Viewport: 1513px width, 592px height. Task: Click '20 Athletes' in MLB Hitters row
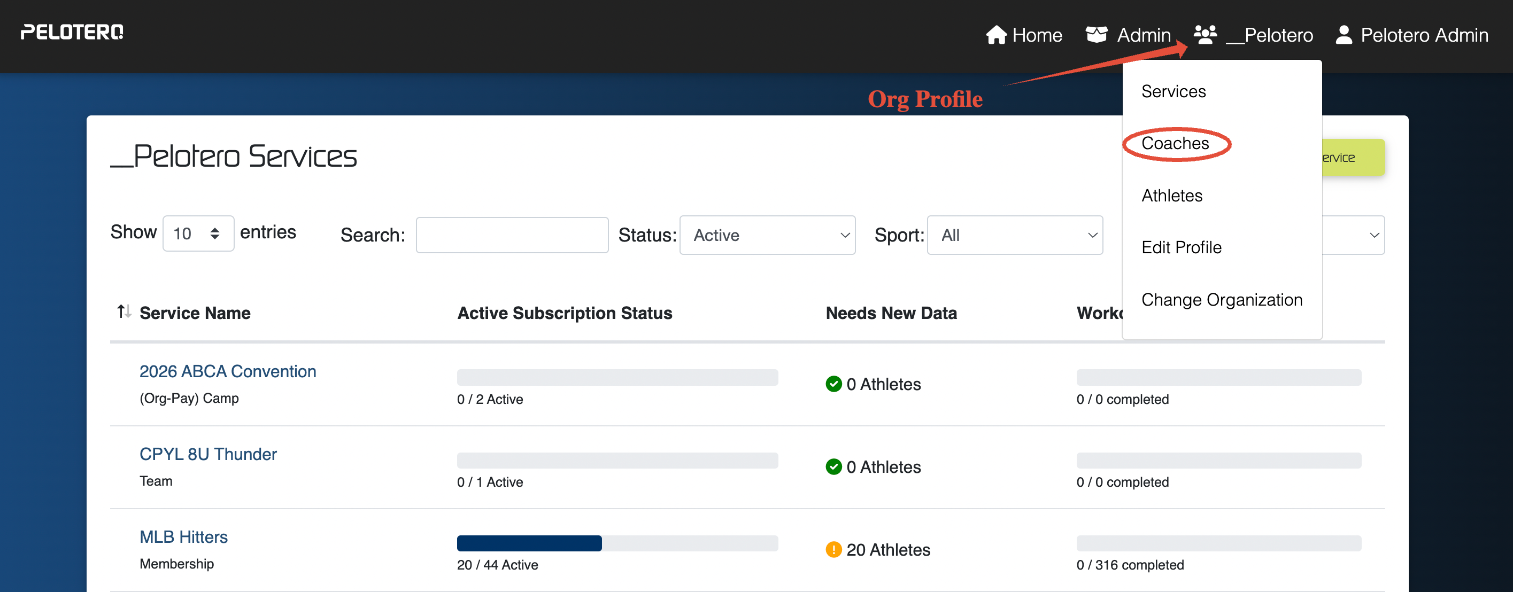click(888, 550)
